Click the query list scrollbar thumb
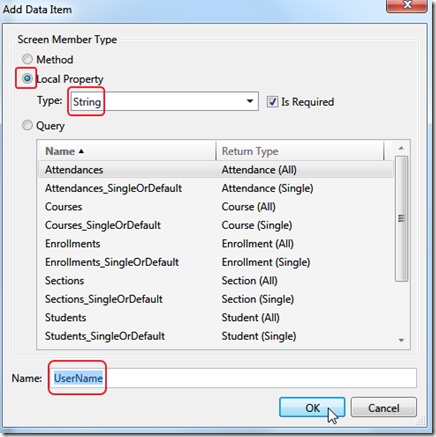This screenshot has width=436, height=437. [401, 219]
